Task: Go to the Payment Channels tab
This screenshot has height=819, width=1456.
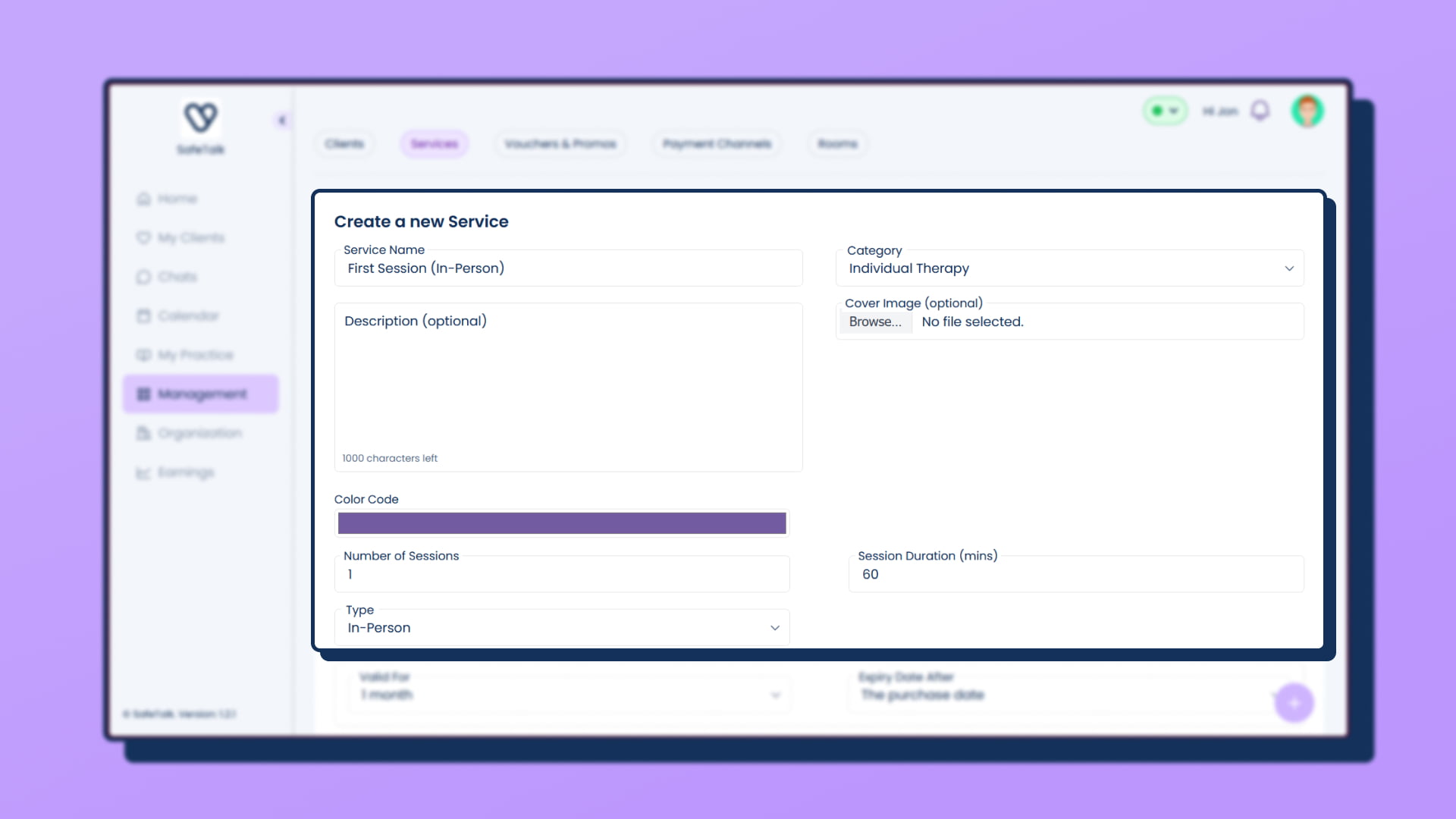Action: pyautogui.click(x=717, y=144)
